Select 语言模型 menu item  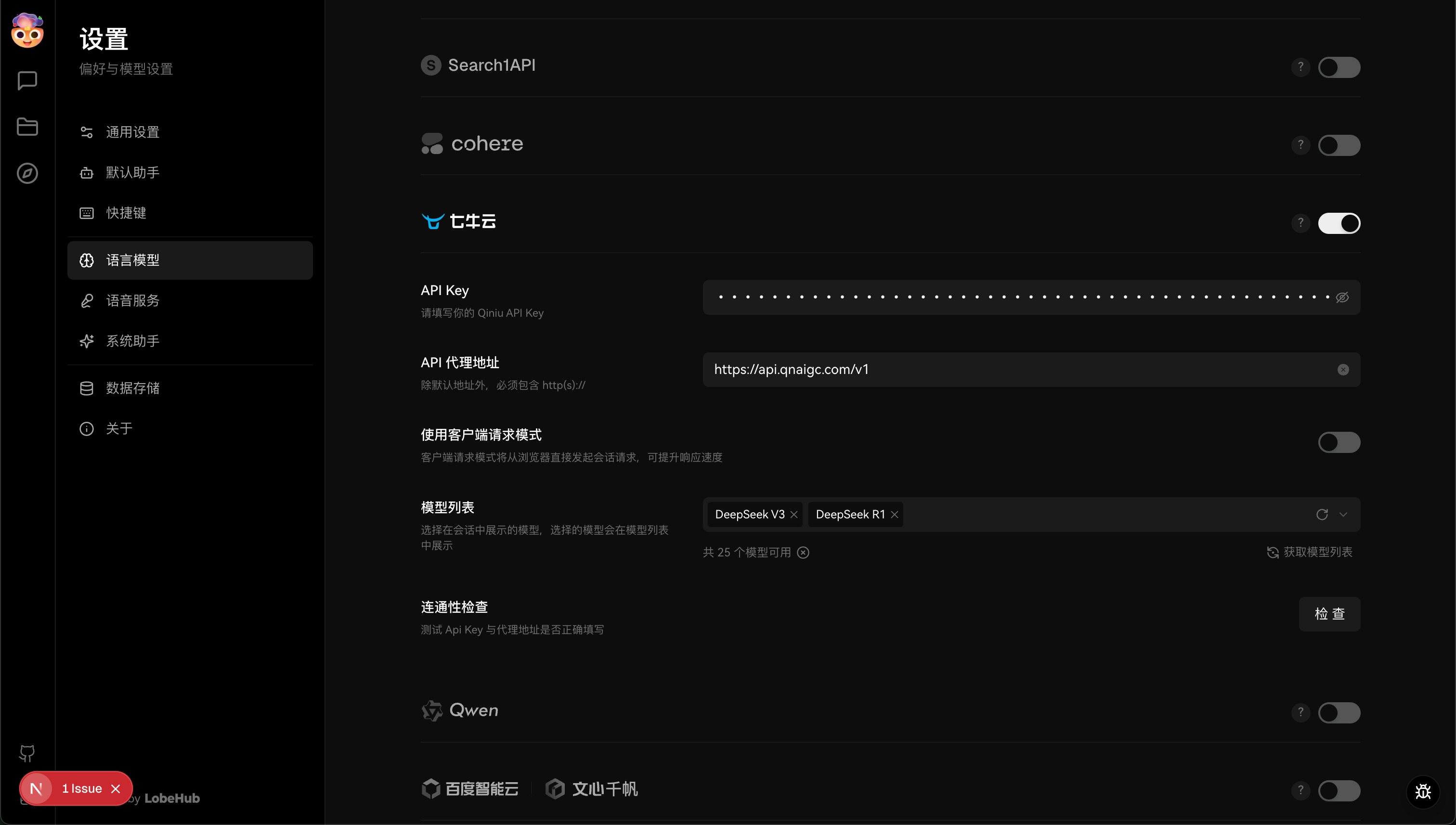(190, 260)
